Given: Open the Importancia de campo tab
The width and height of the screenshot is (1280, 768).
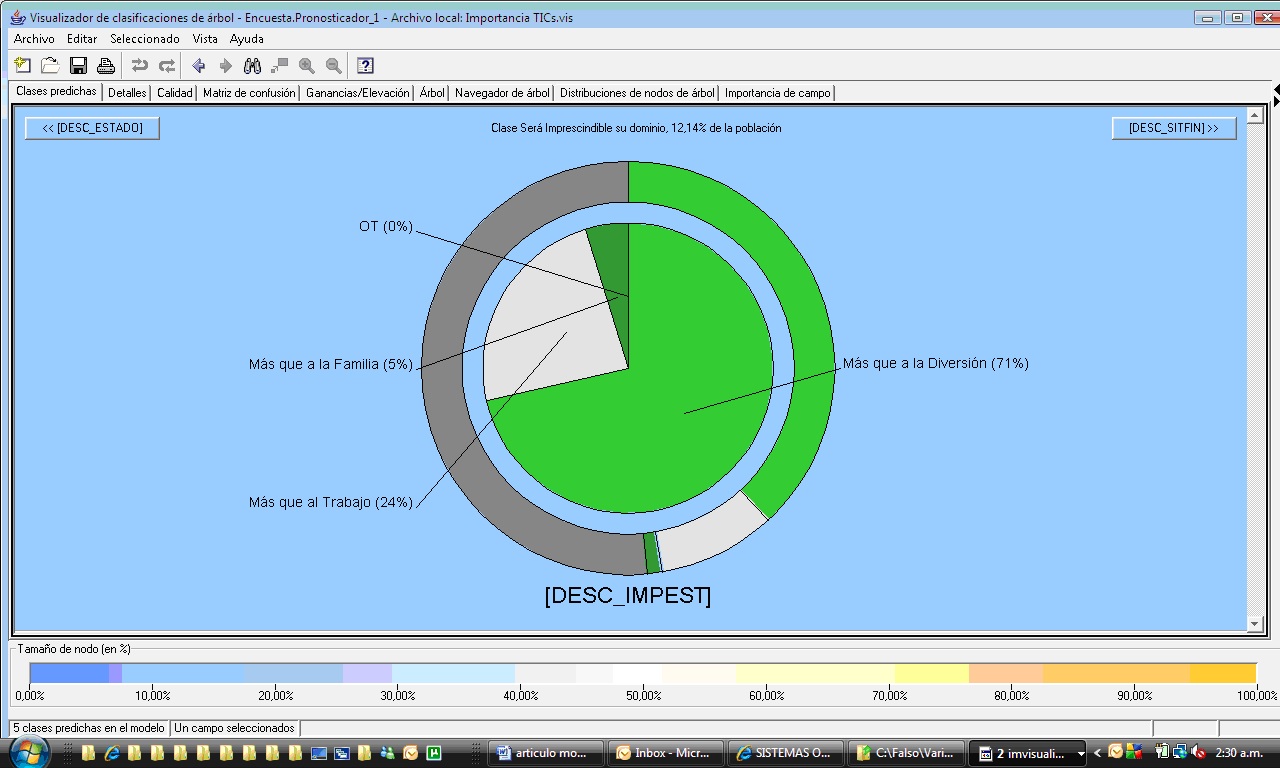Looking at the screenshot, I should coord(777,93).
